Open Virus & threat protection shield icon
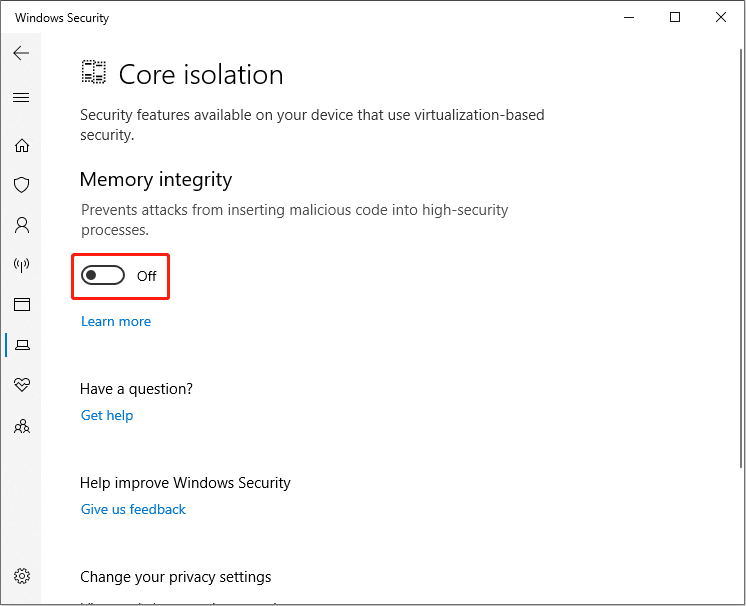Screen dimensions: 746x606 click(22, 185)
